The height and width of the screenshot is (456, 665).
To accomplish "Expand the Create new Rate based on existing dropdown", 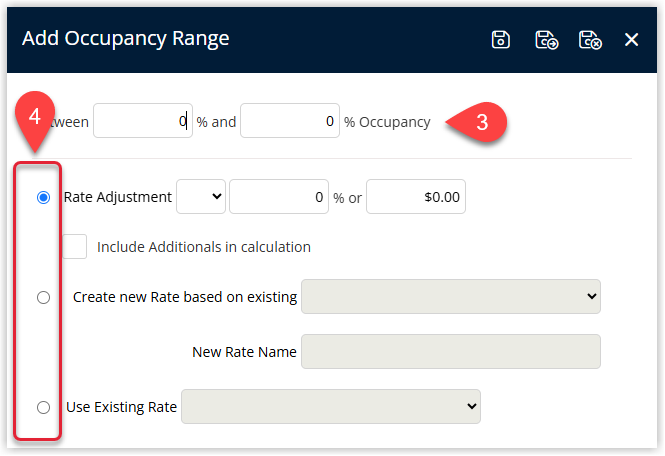I will 451,297.
